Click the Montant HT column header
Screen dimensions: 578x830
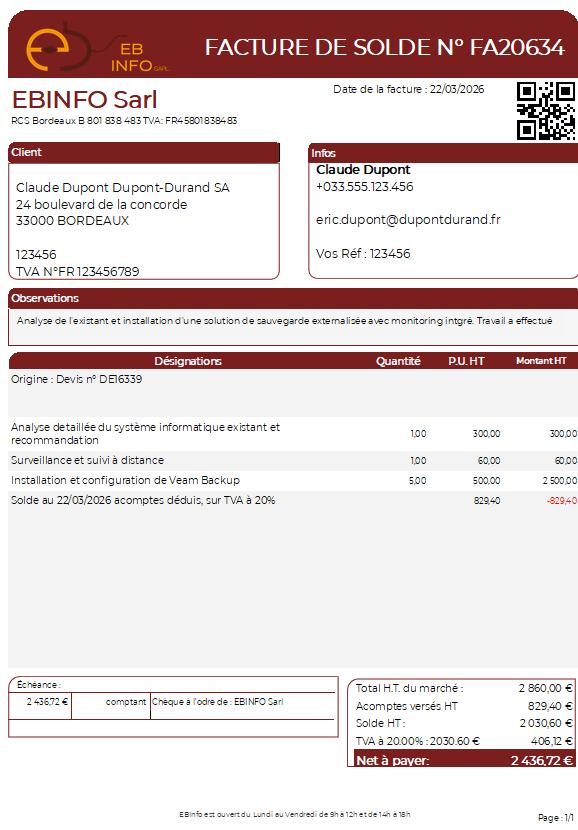pyautogui.click(x=541, y=361)
